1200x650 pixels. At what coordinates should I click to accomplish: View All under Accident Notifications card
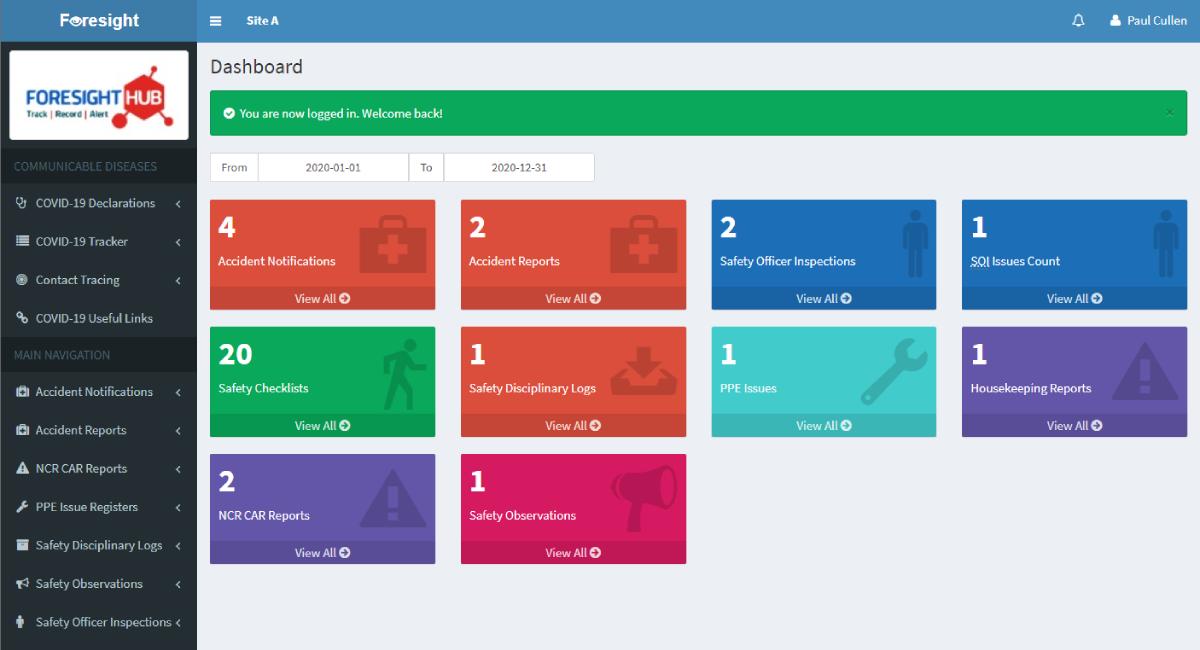(x=322, y=298)
